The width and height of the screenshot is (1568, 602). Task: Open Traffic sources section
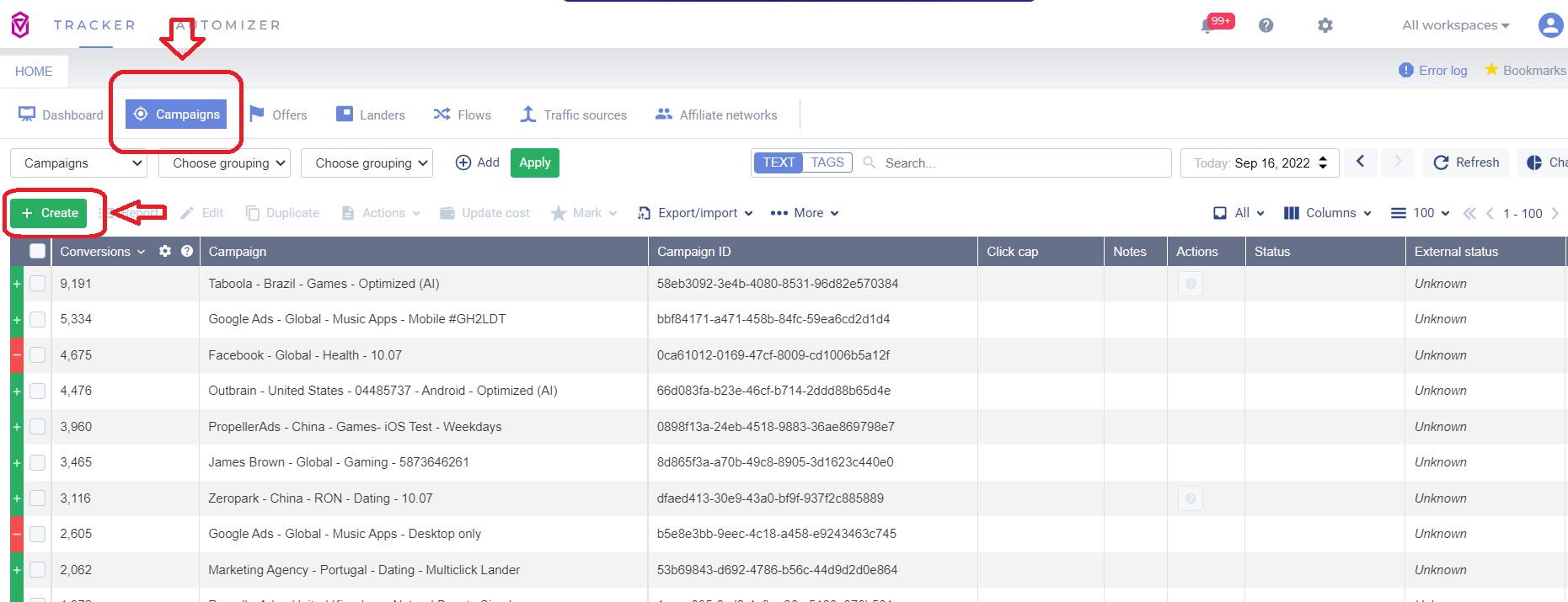(x=573, y=115)
